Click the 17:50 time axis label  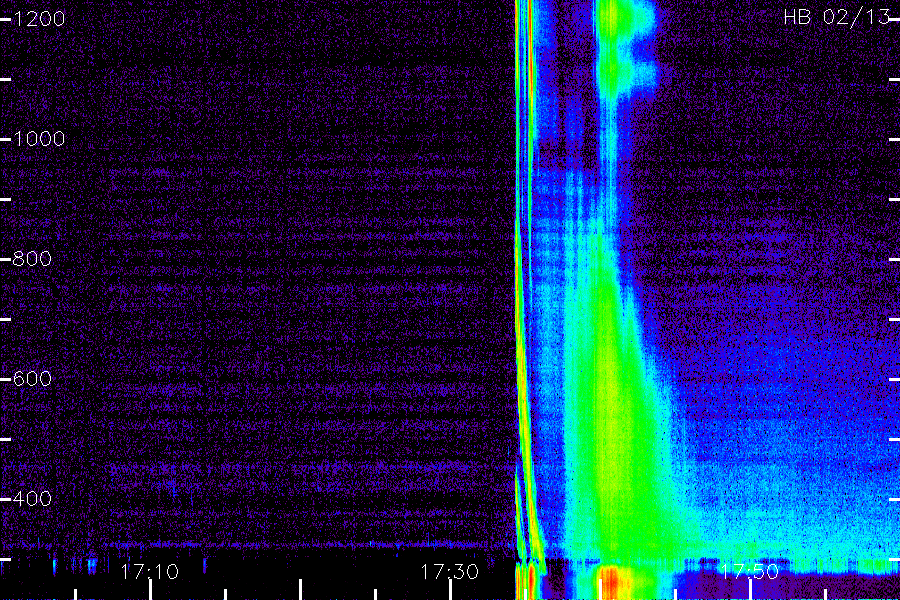coord(750,571)
